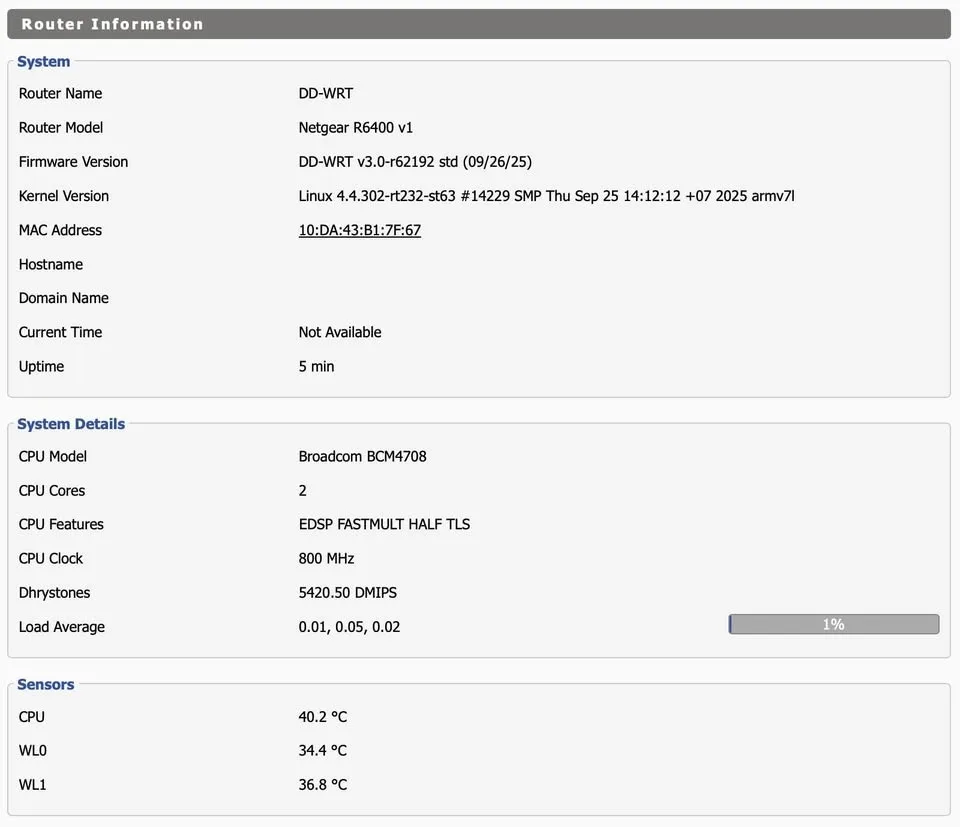Image resolution: width=960 pixels, height=827 pixels.
Task: Click the CPU Clock 800 MHz value
Action: click(326, 558)
